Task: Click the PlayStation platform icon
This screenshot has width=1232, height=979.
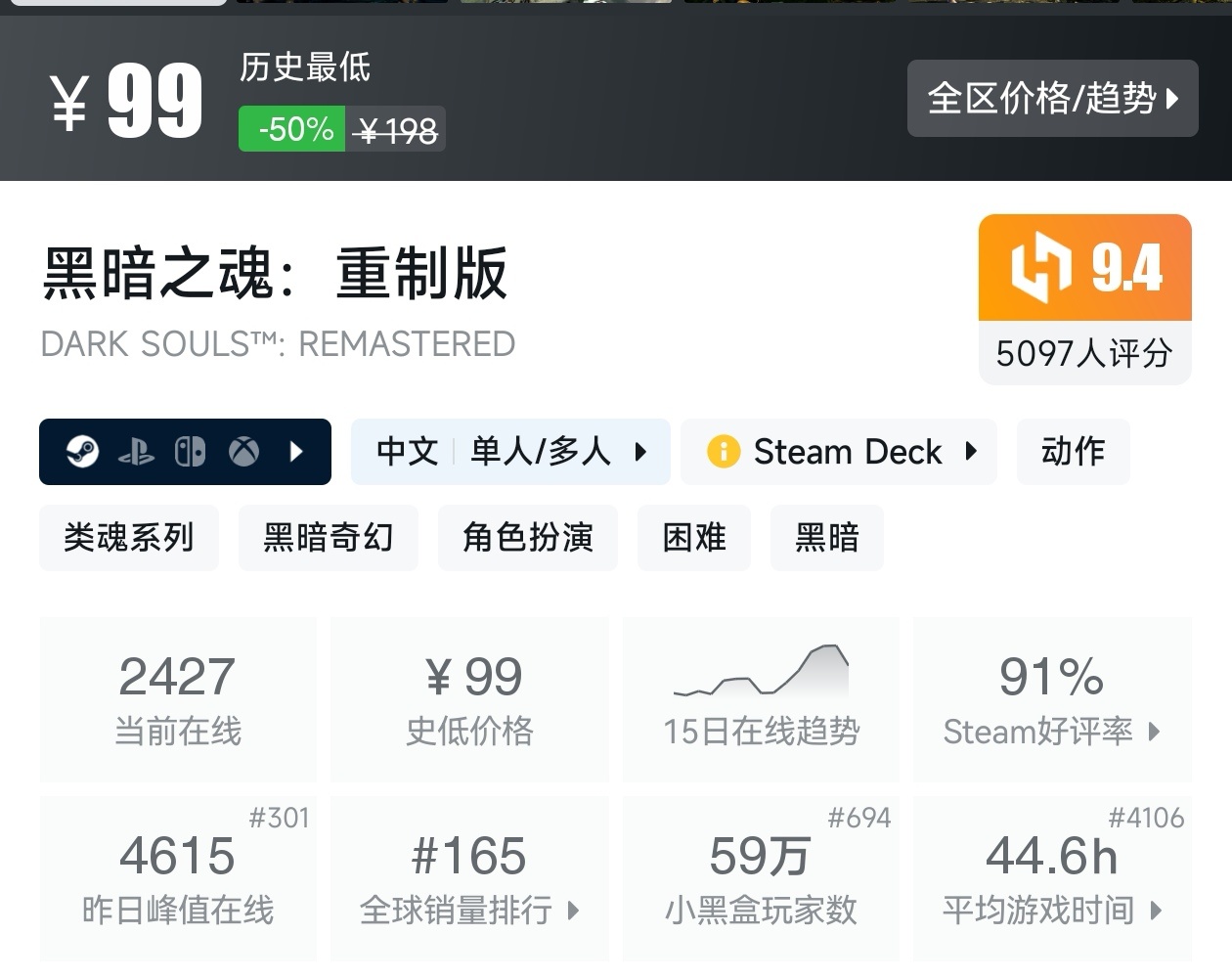Action: click(136, 452)
